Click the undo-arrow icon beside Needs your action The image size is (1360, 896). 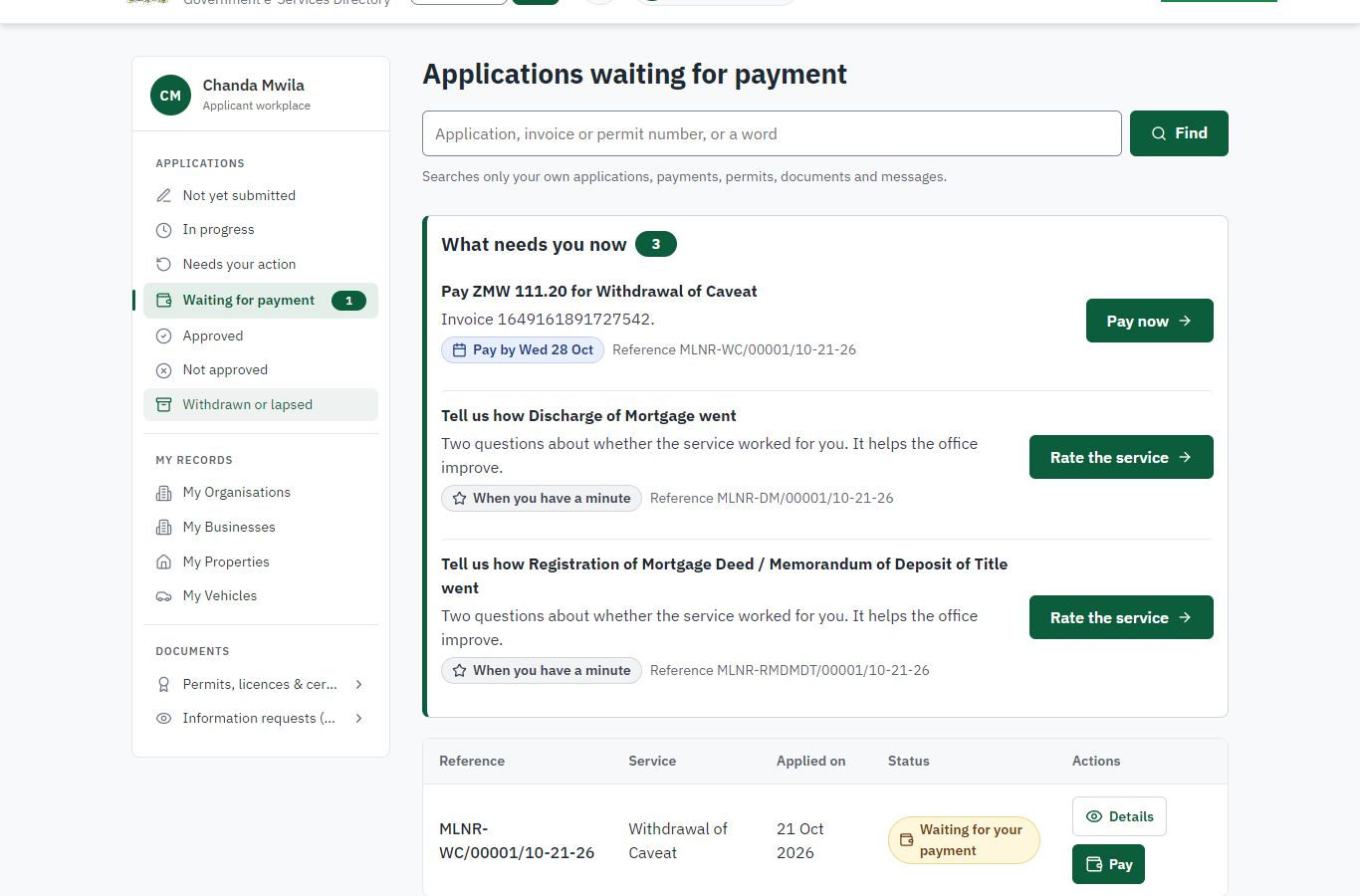[164, 265]
